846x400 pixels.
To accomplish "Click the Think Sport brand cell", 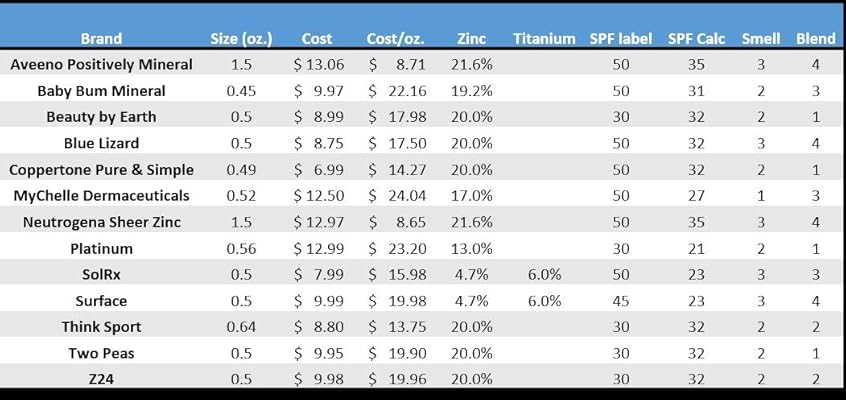I will (x=101, y=326).
